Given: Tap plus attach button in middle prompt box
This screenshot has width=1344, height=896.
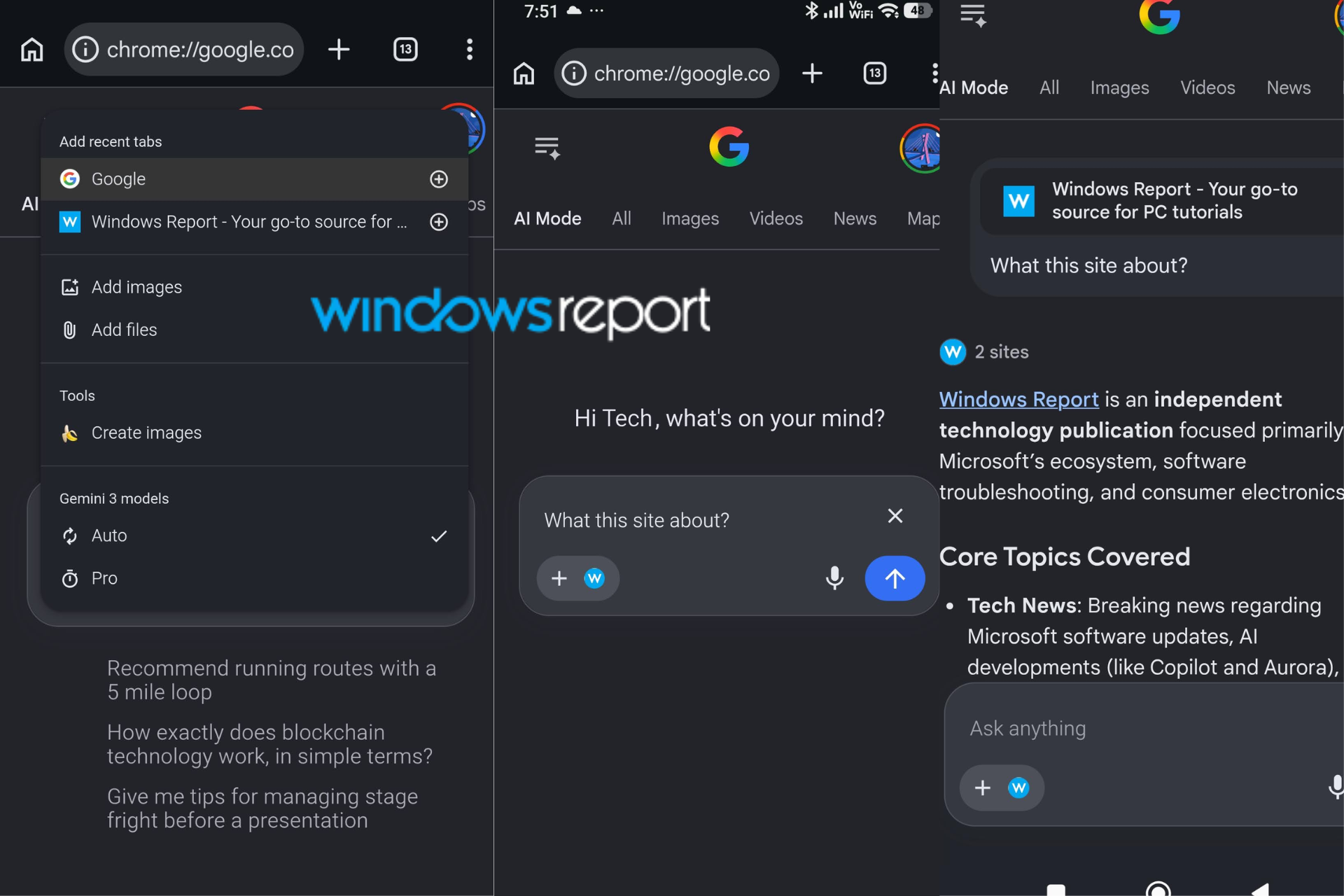Looking at the screenshot, I should (x=559, y=578).
